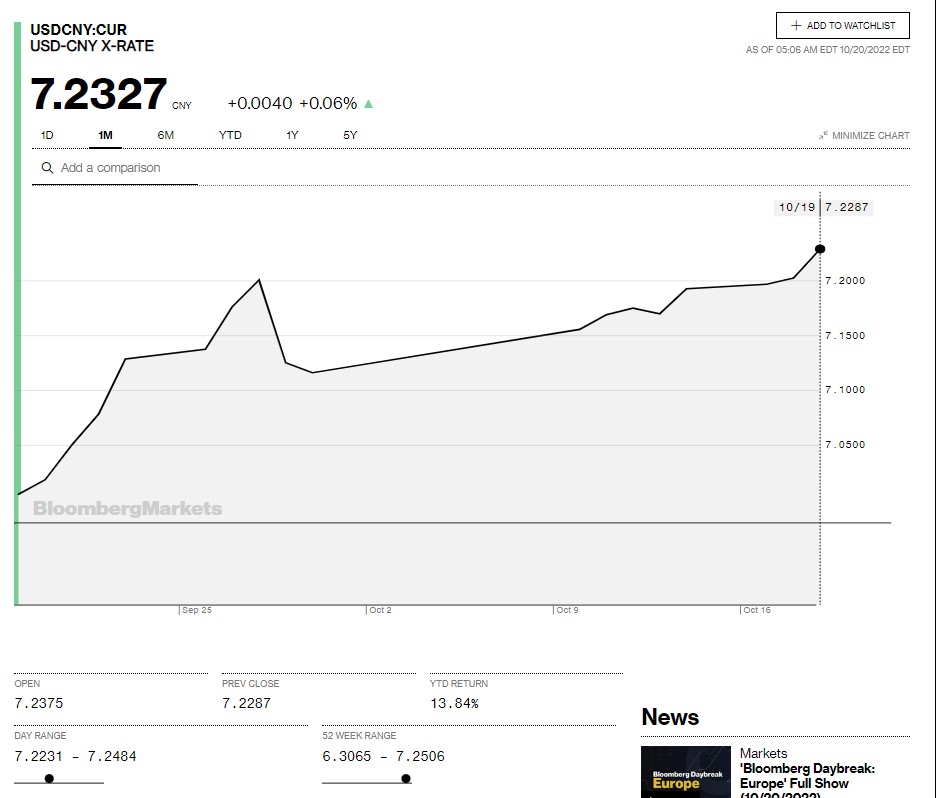Click the News section heading
Image resolution: width=937 pixels, height=798 pixels.
click(x=670, y=717)
